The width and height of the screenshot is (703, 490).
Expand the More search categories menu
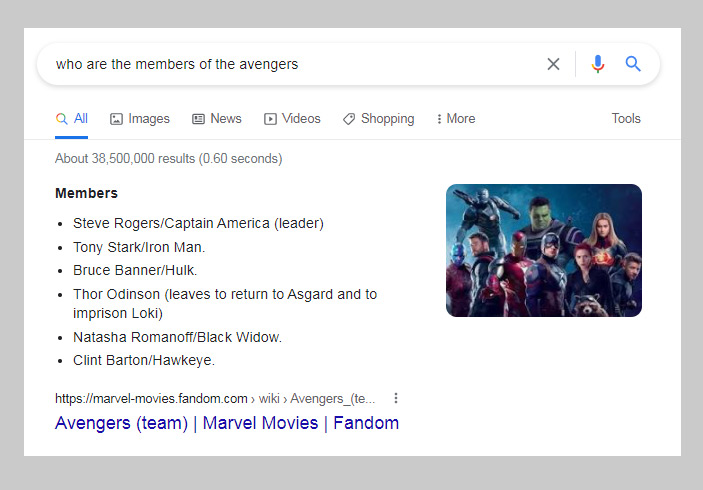pyautogui.click(x=455, y=119)
